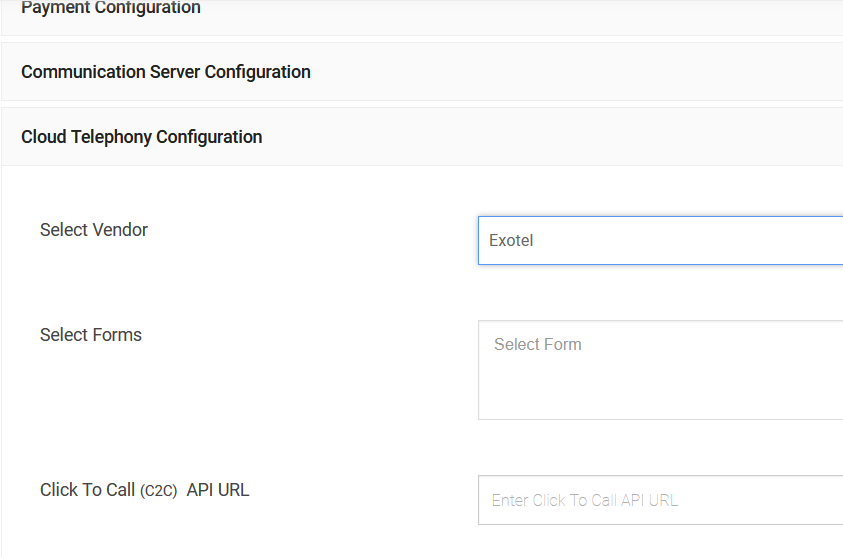Image resolution: width=843 pixels, height=557 pixels.
Task: Click the Cloud Telephony Configuration heading text
Action: coord(141,137)
